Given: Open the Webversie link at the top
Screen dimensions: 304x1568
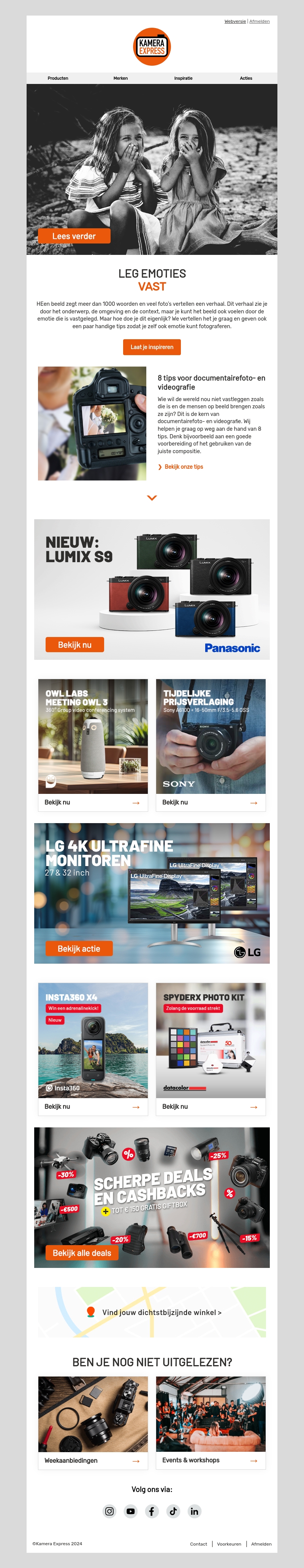Looking at the screenshot, I should pos(235,21).
